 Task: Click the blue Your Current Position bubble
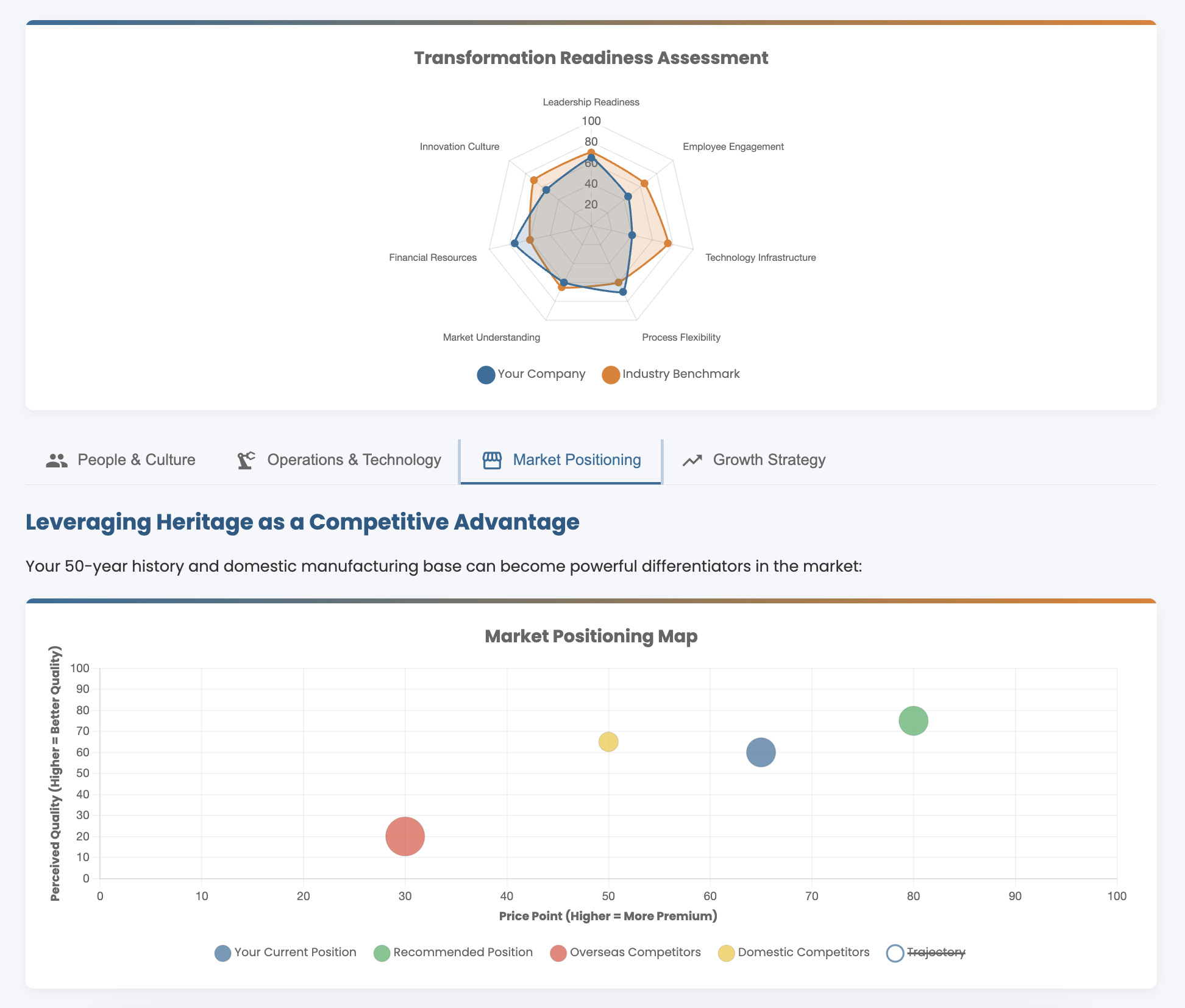tap(761, 753)
